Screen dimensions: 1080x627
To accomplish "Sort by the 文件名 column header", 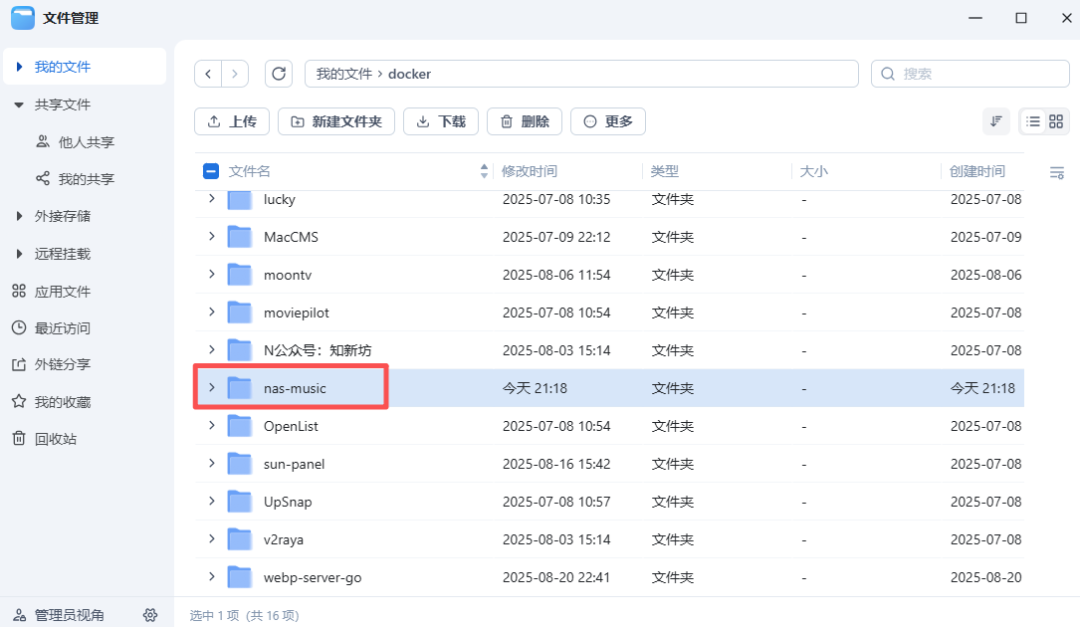I will click(250, 171).
